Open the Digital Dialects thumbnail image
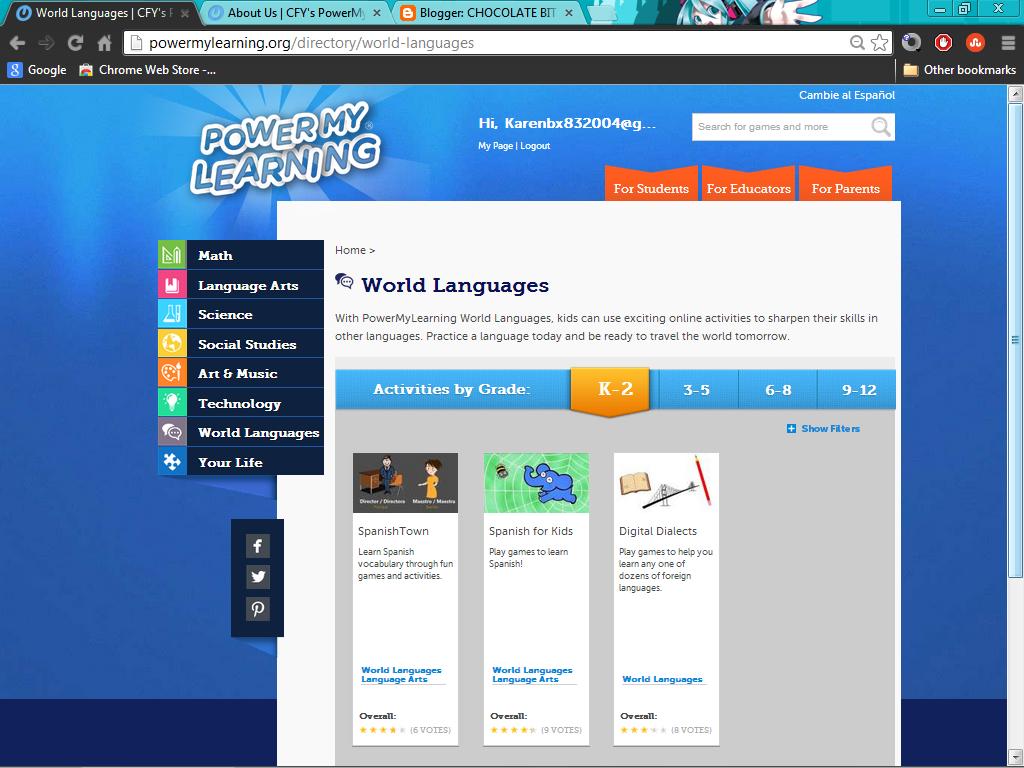 (666, 483)
